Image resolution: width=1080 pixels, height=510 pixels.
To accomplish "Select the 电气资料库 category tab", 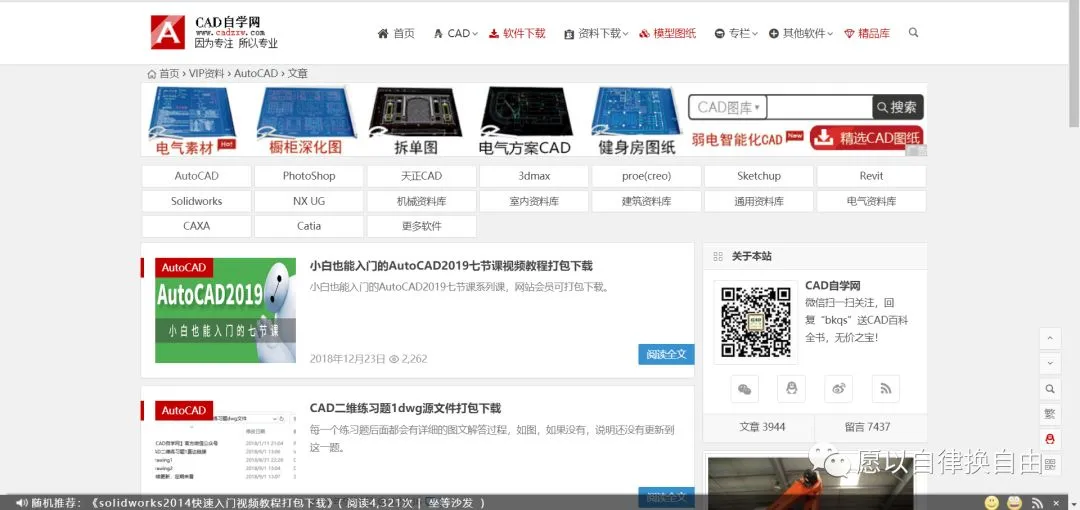I will pos(871,201).
